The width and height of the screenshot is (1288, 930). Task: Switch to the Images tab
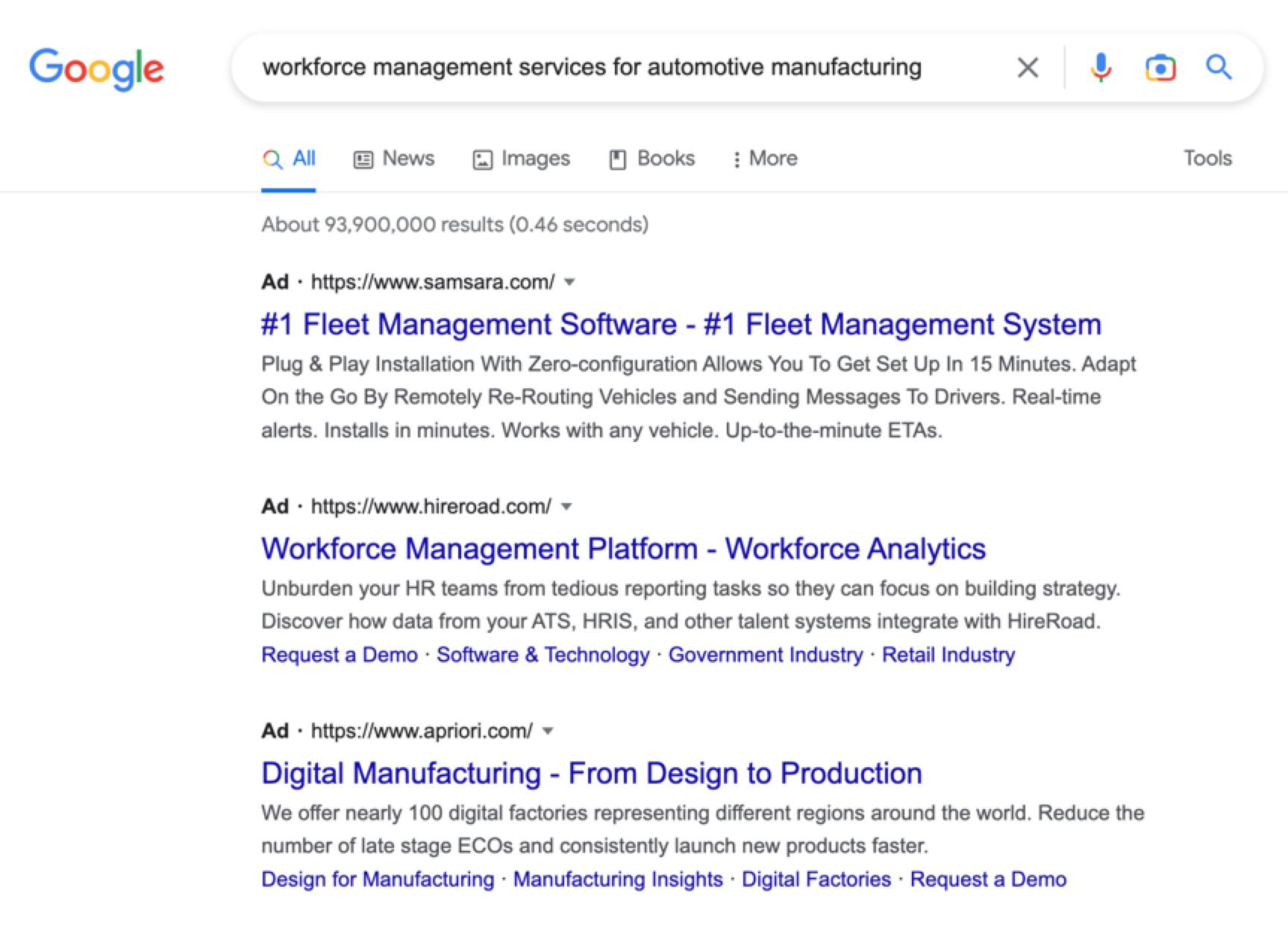[521, 159]
